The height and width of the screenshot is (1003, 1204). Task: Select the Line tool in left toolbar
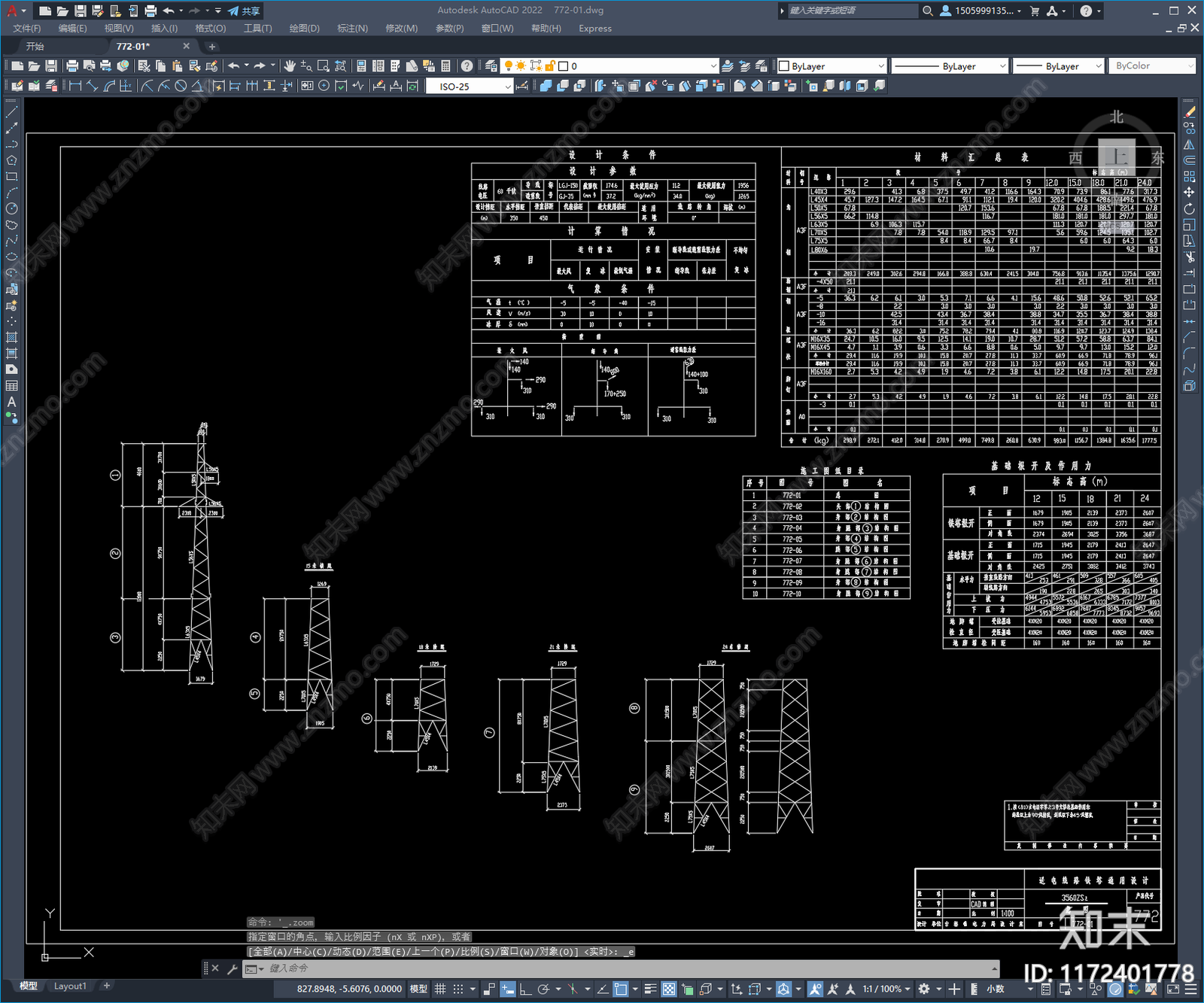(x=11, y=112)
